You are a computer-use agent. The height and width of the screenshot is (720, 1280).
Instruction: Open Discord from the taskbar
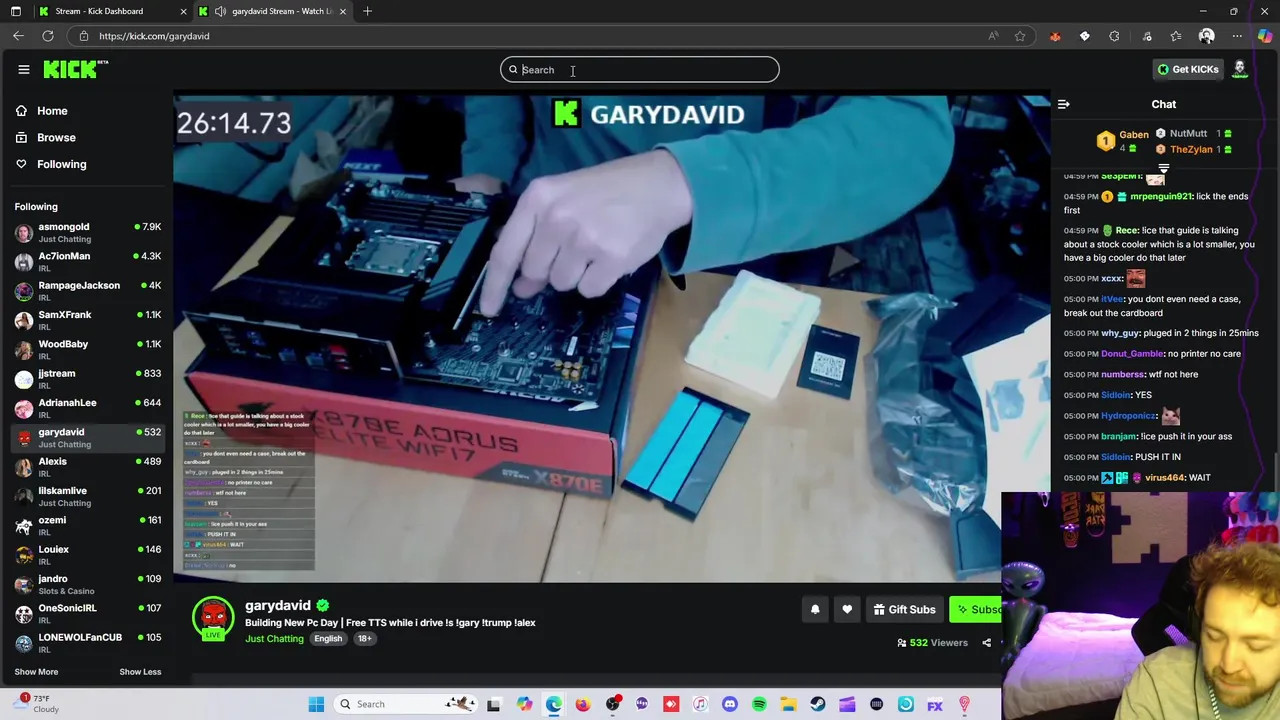(729, 704)
